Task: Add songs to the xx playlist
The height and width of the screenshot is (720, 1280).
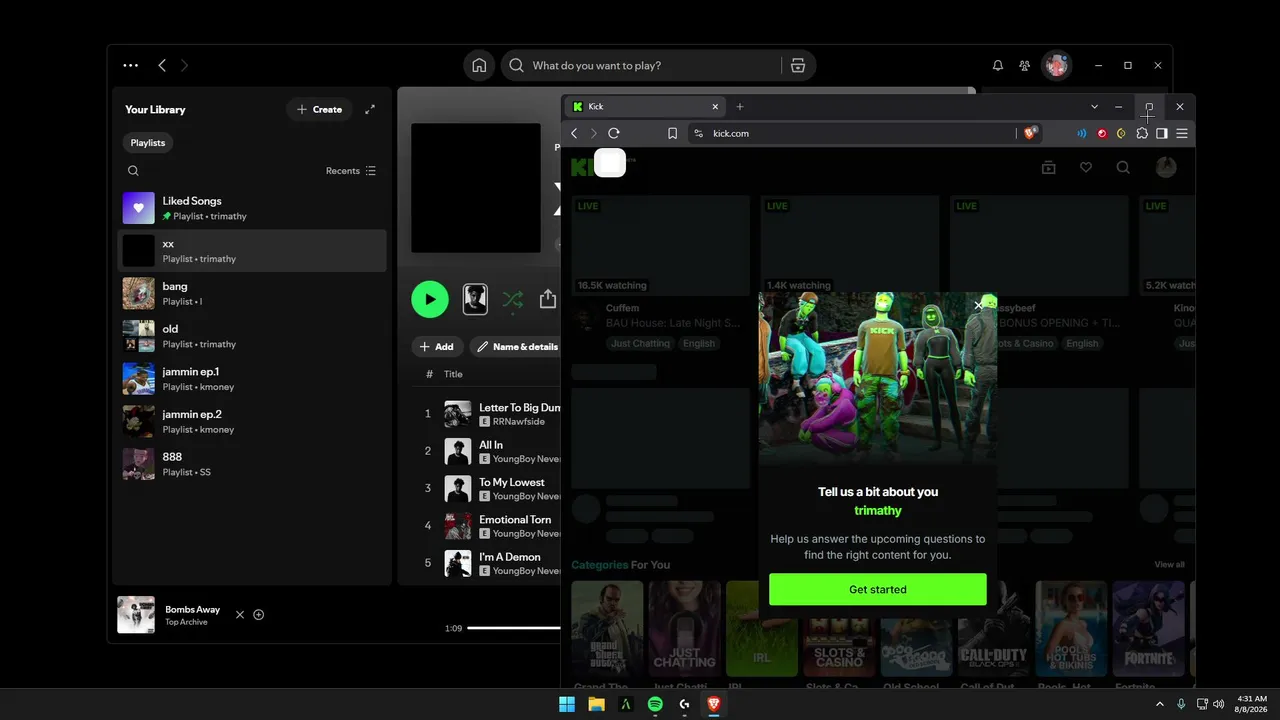Action: click(437, 347)
